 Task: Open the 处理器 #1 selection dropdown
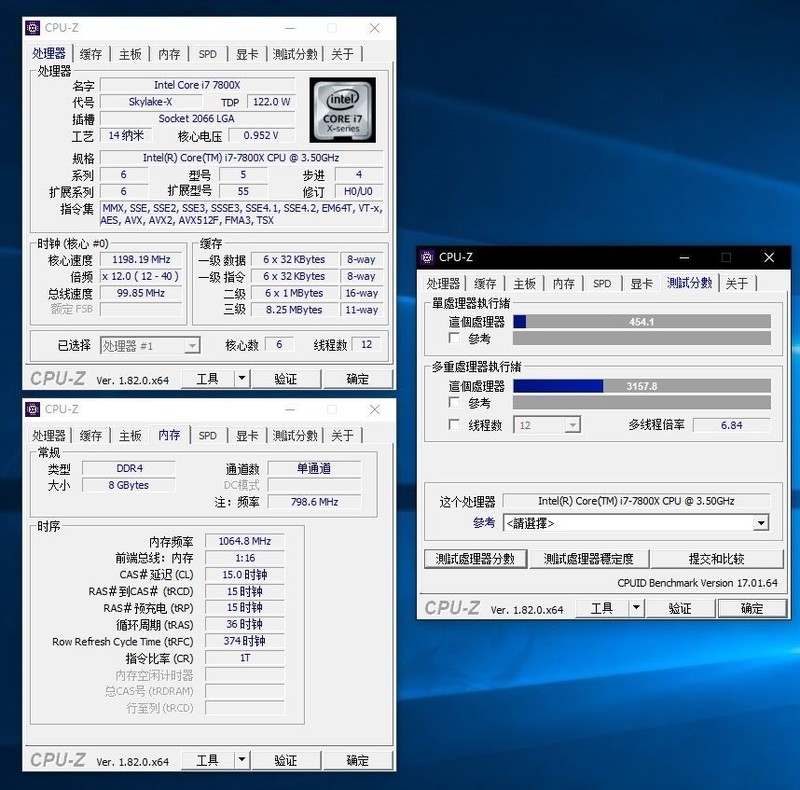pyautogui.click(x=192, y=346)
